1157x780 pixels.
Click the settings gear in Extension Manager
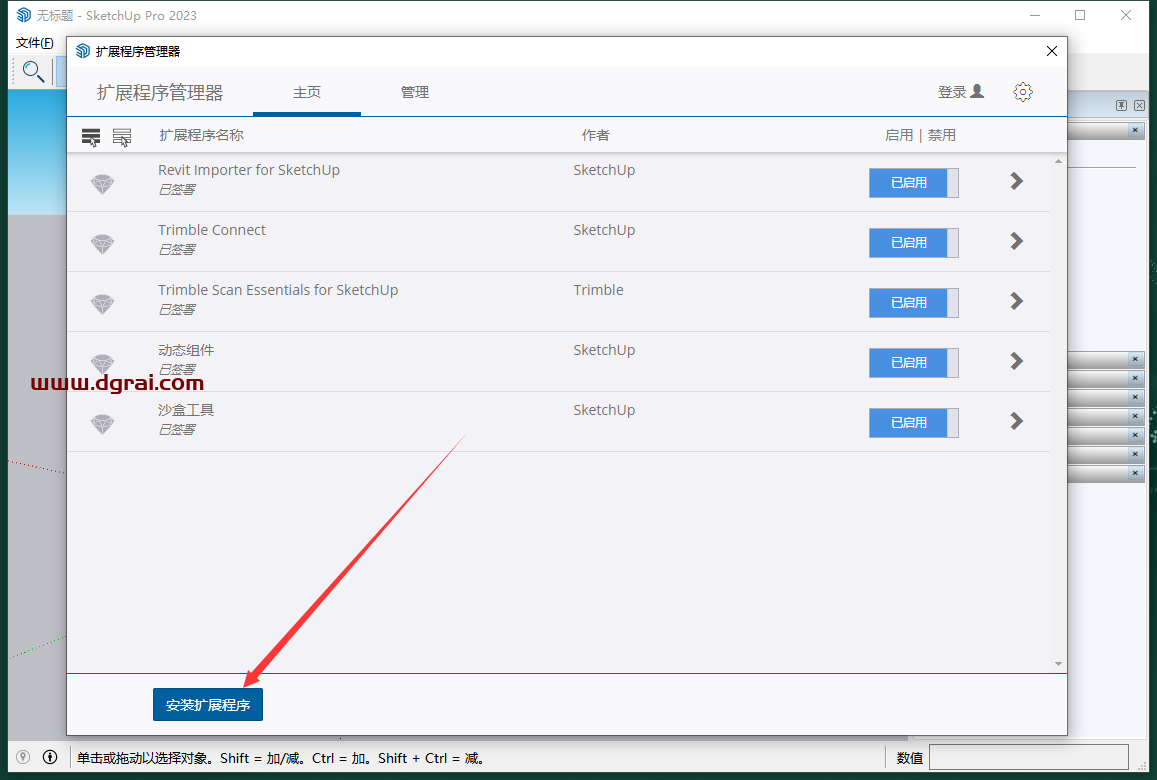click(1023, 92)
